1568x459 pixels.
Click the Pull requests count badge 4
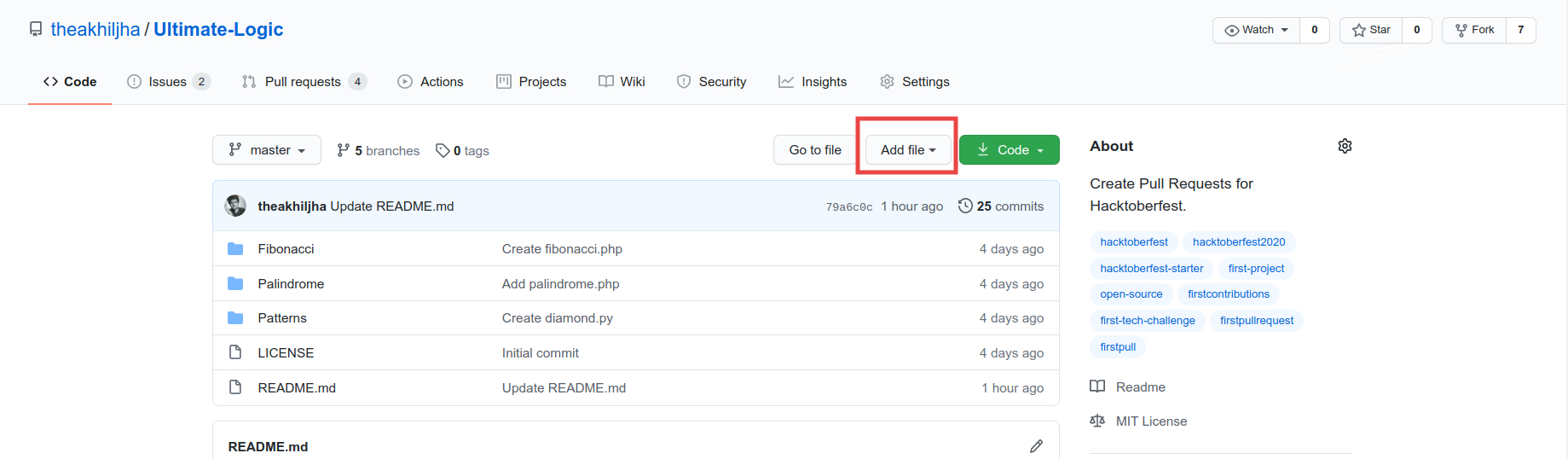[358, 82]
